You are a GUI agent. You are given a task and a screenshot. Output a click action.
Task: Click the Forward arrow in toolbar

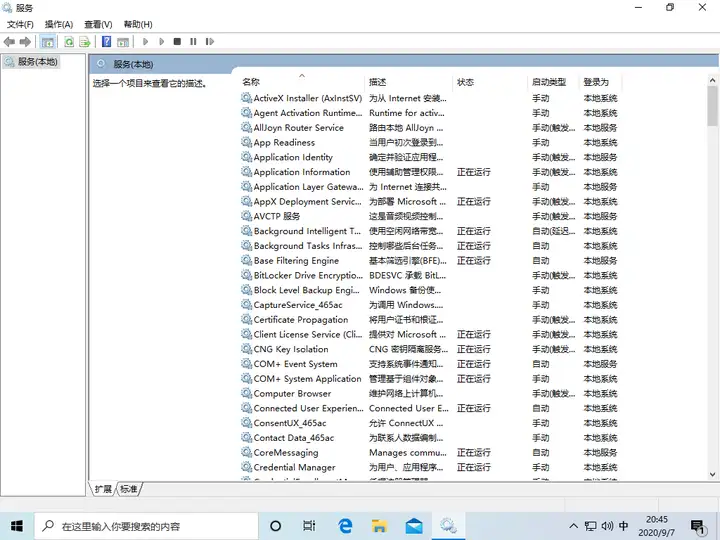25,42
